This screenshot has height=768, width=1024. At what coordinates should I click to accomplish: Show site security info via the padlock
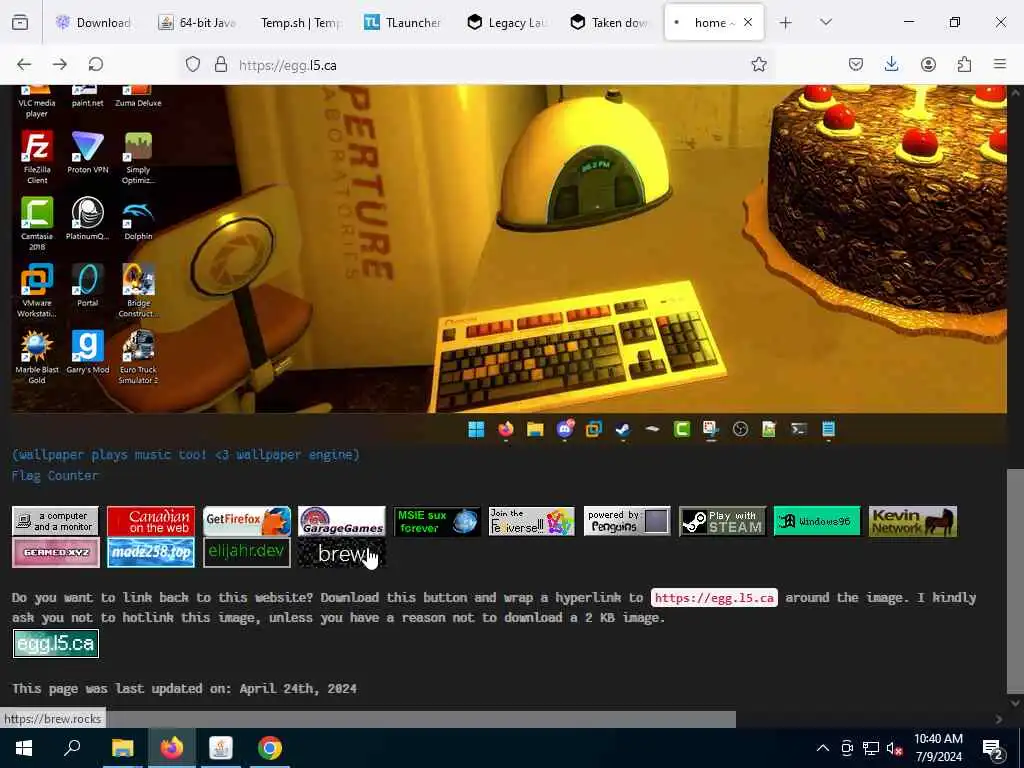tap(221, 64)
